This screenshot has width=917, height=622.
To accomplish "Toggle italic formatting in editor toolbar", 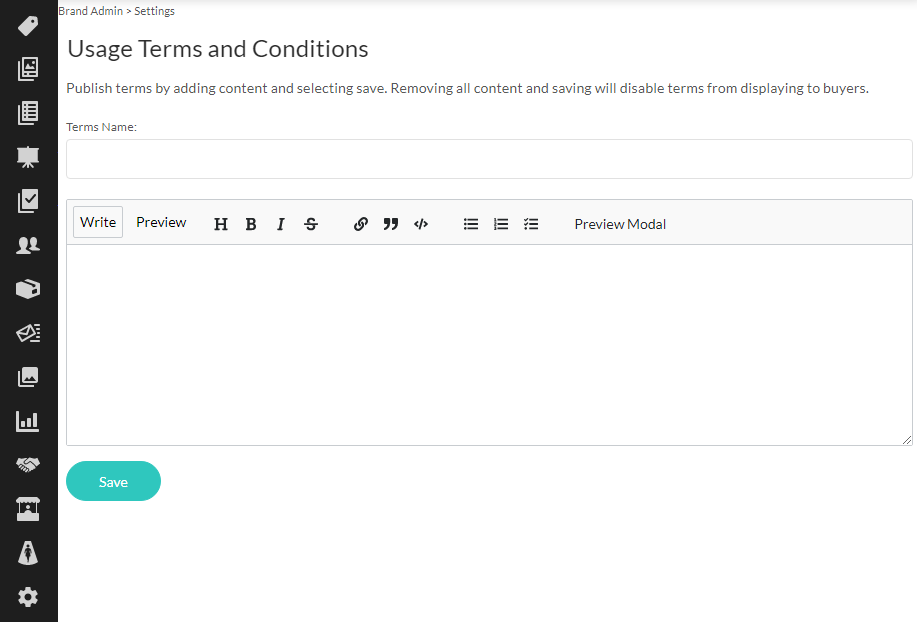I will (281, 224).
